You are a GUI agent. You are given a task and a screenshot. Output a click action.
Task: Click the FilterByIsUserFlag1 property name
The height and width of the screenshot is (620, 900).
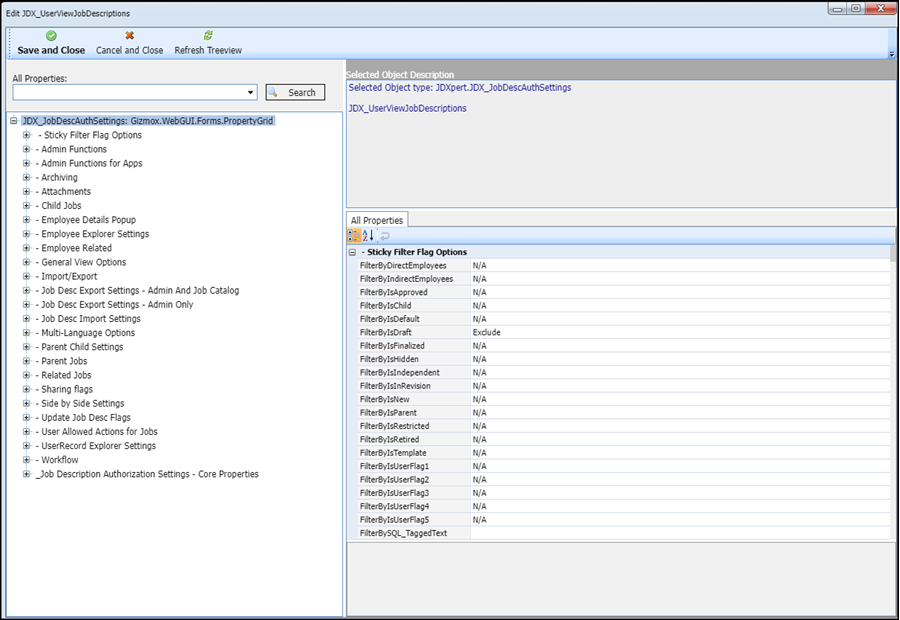coord(394,466)
